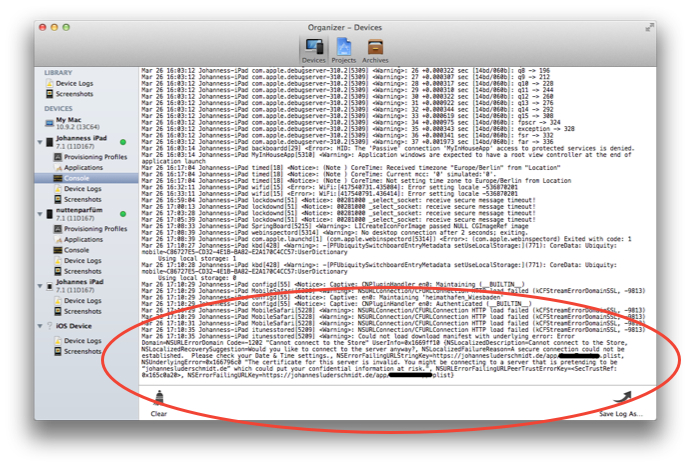This screenshot has width=691, height=467.
Task: Click the 'Captive: en0: Maintaining heimathafen_Wiesbaden' line
Action: click(321, 297)
